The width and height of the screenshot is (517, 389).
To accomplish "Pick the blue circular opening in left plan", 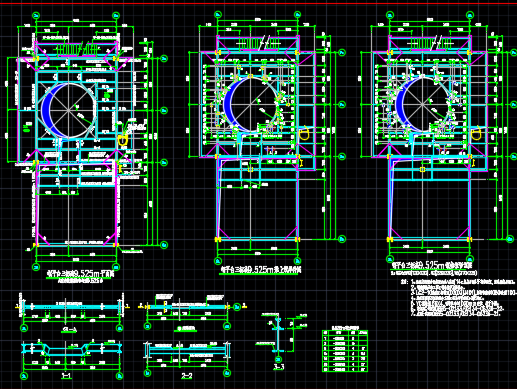I will point(69,110).
